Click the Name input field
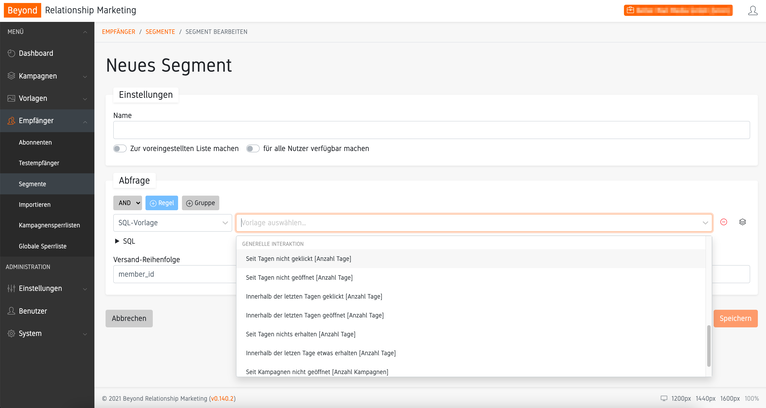Viewport: 766px width, 408px height. point(431,130)
